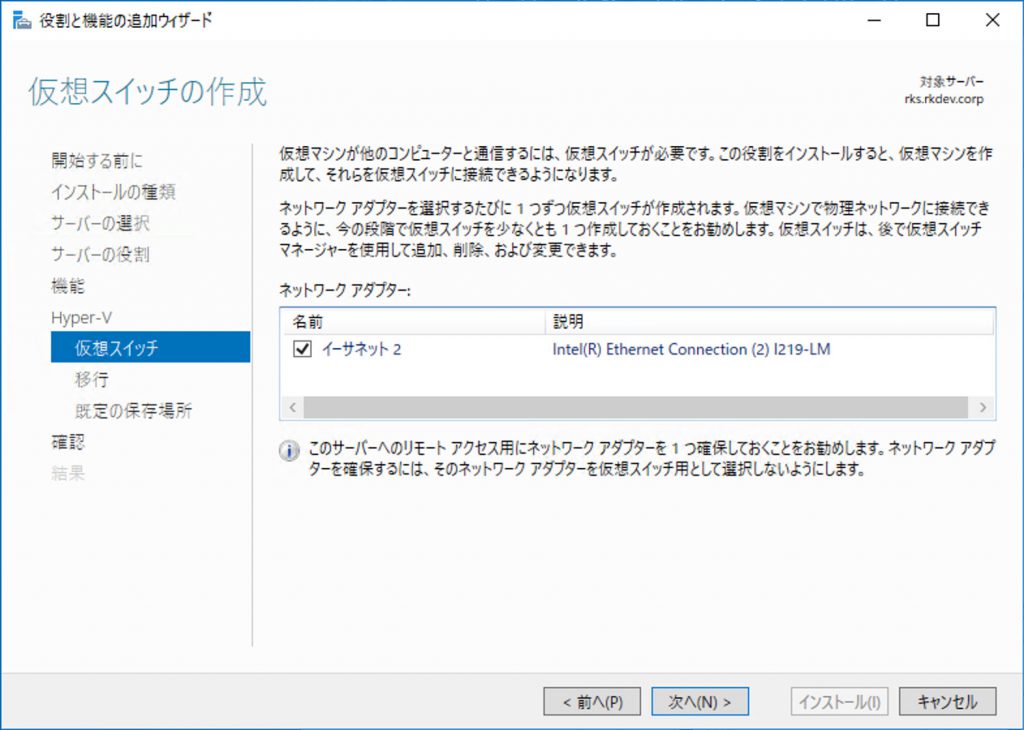The height and width of the screenshot is (730, 1024).
Task: Click the 名前 column header
Action: pyautogui.click(x=415, y=321)
